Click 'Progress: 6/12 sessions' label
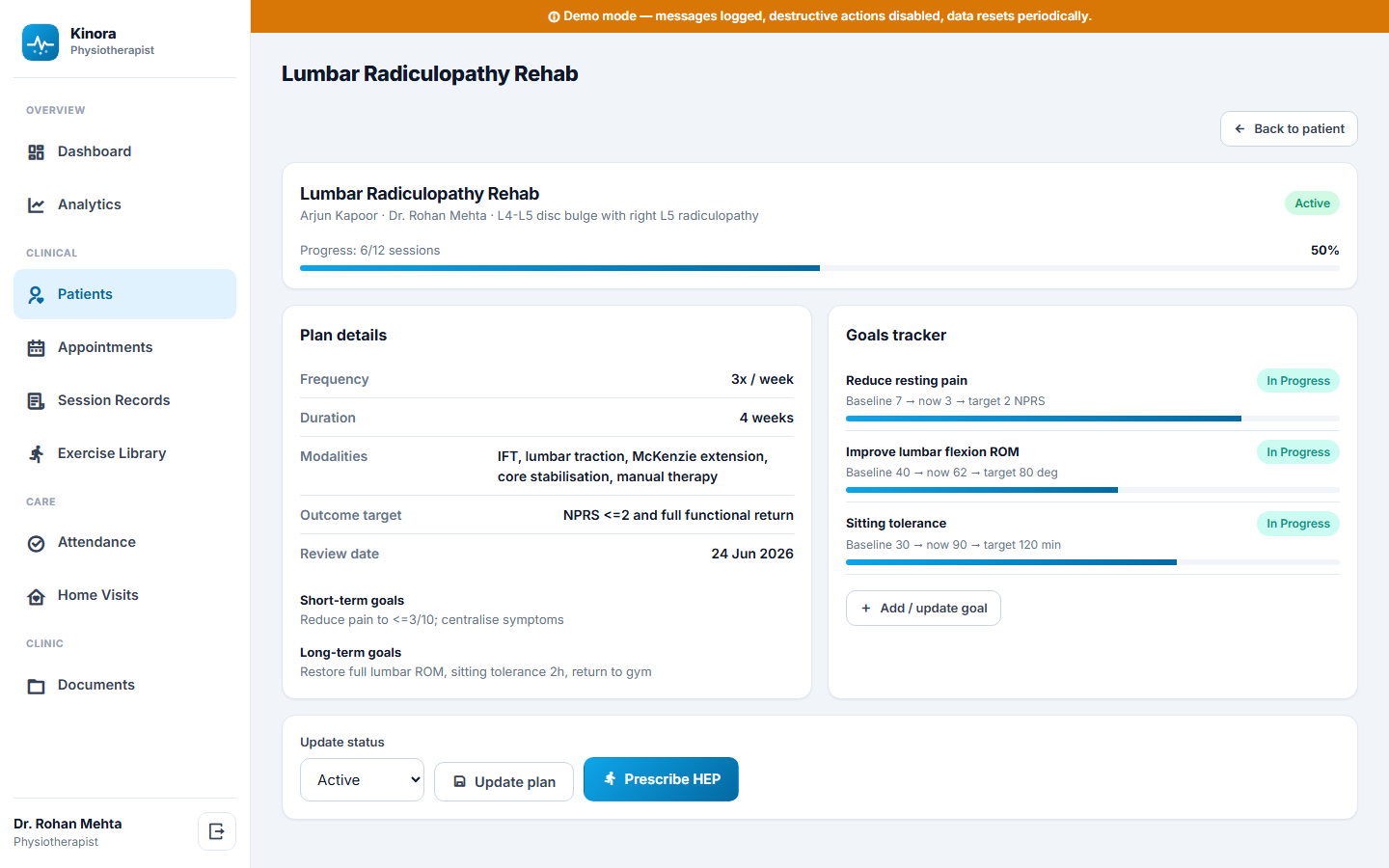The image size is (1389, 868). [369, 250]
